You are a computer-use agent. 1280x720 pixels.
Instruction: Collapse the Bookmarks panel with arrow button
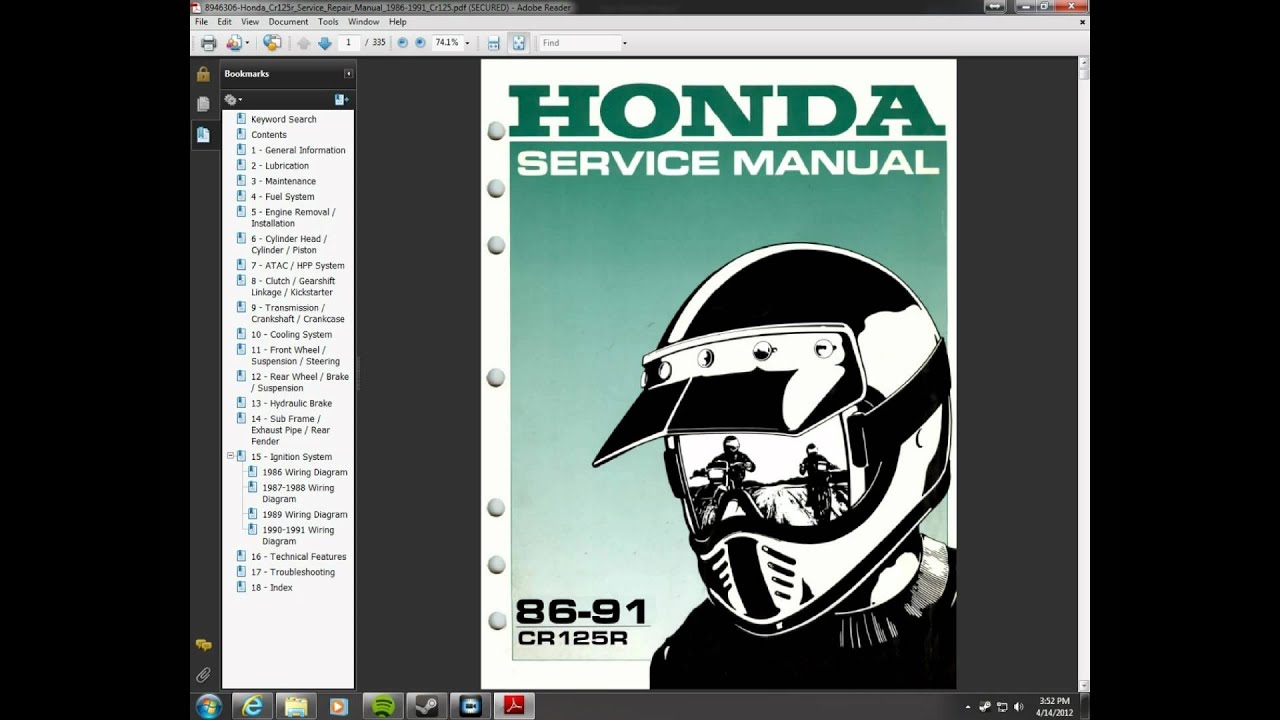pyautogui.click(x=348, y=74)
